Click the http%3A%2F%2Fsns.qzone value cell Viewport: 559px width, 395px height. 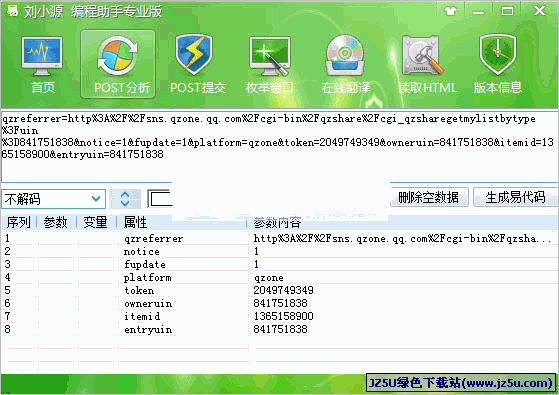403,238
